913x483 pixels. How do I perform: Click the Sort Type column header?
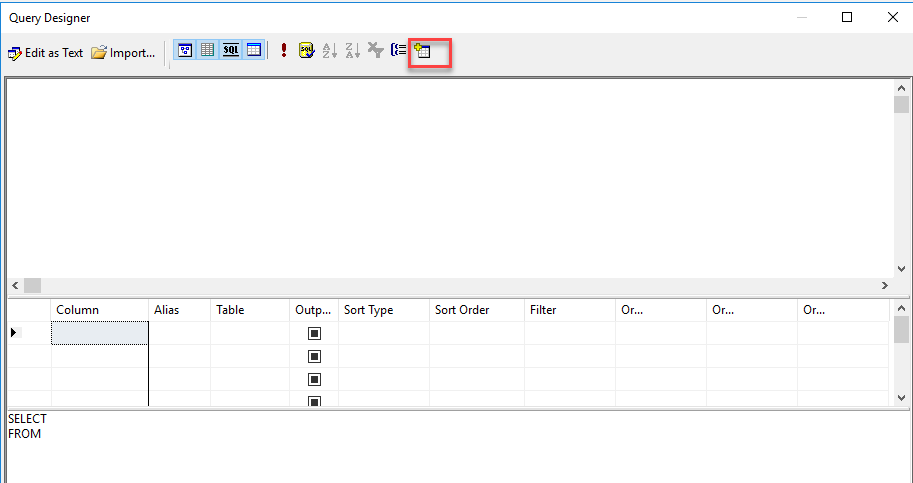tap(384, 310)
